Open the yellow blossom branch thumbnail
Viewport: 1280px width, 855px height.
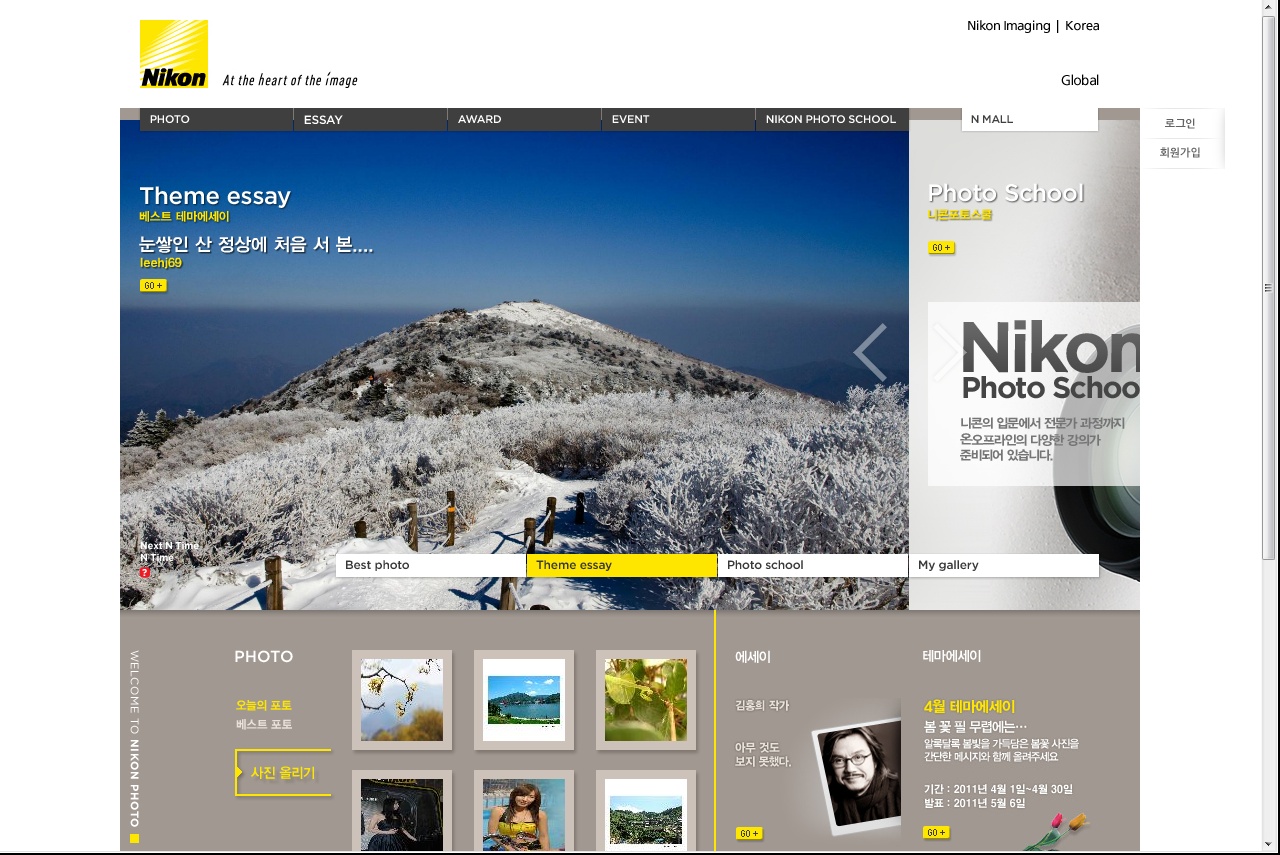(x=402, y=700)
